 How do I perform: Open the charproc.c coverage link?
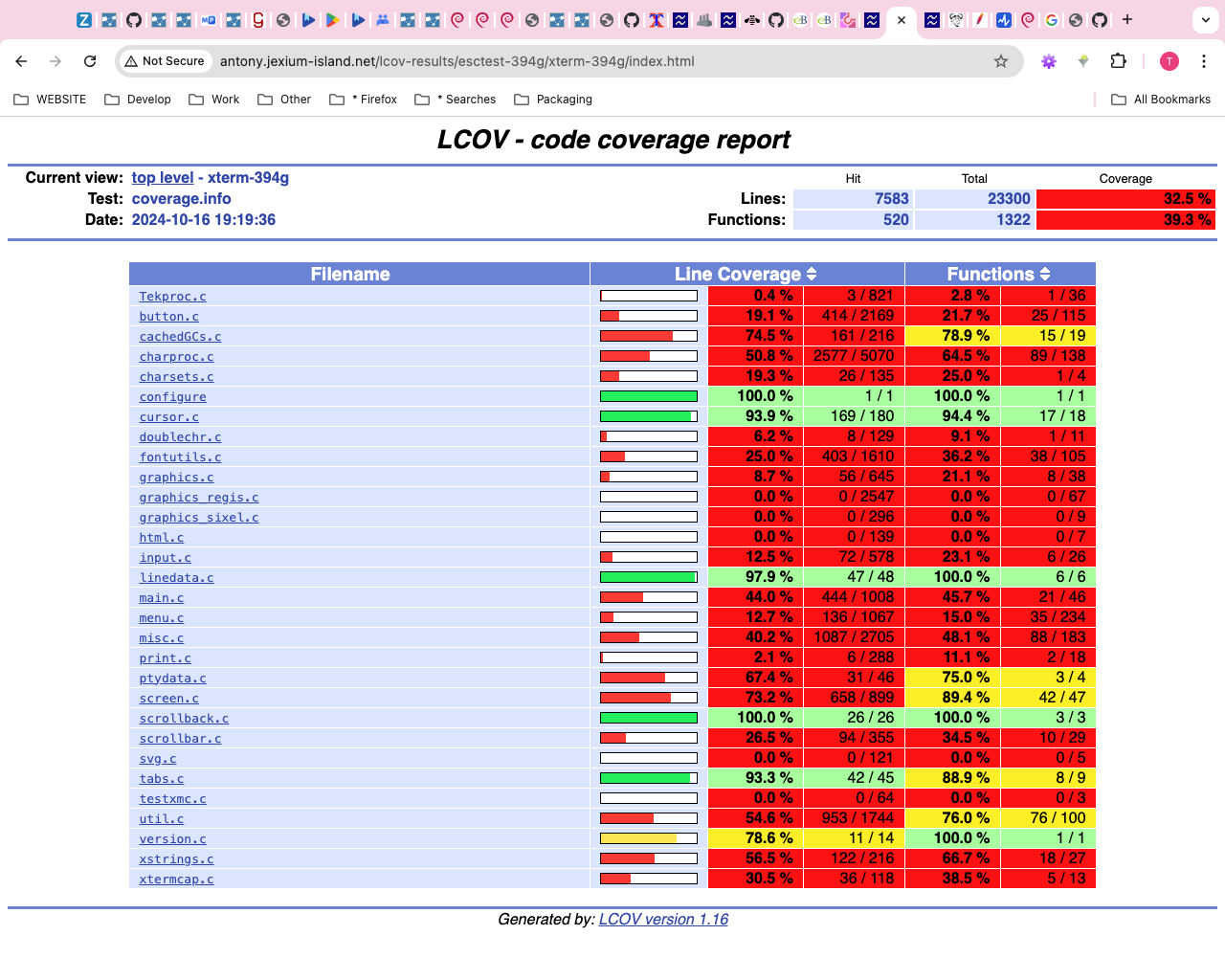tap(176, 357)
